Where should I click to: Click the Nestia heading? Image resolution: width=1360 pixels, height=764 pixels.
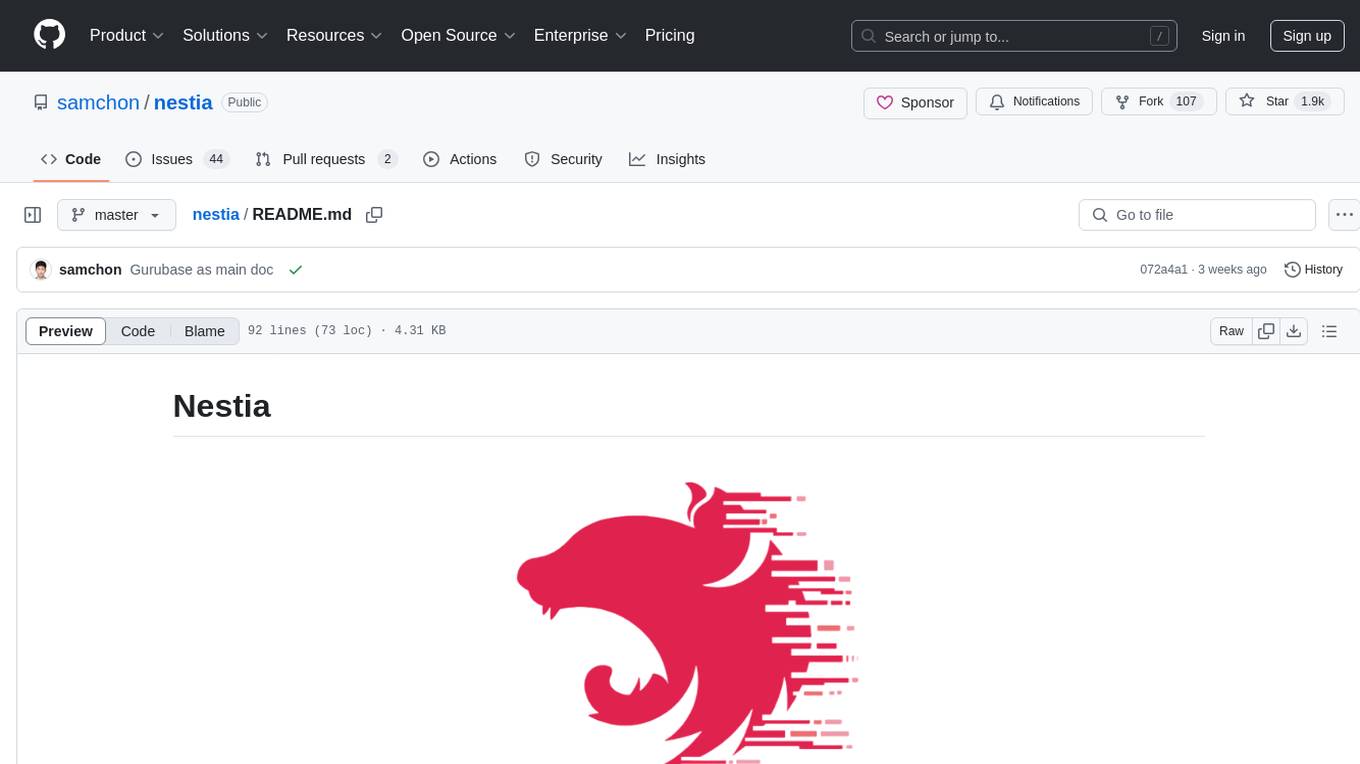(x=222, y=406)
